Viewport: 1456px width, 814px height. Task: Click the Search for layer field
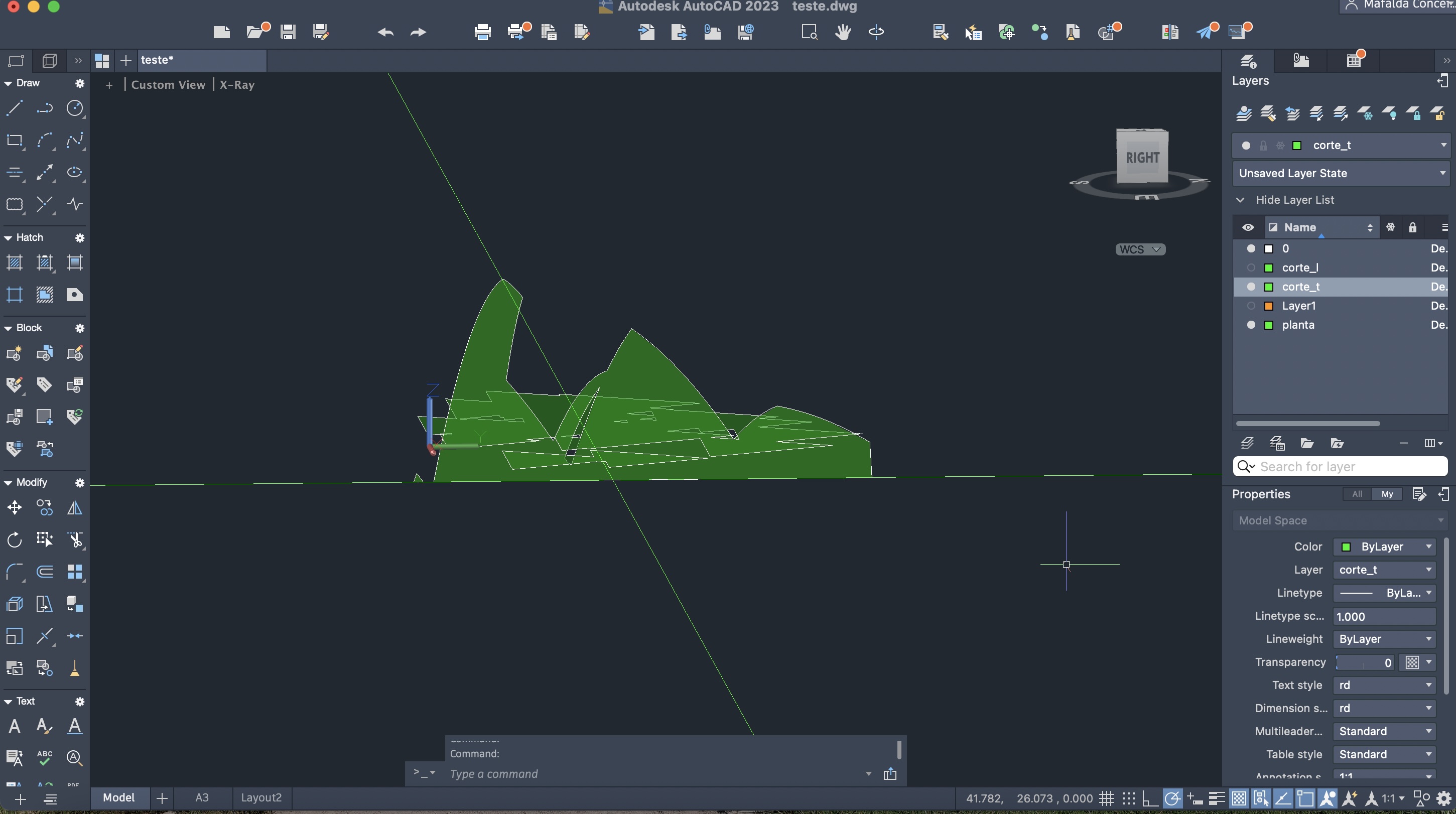(1345, 466)
